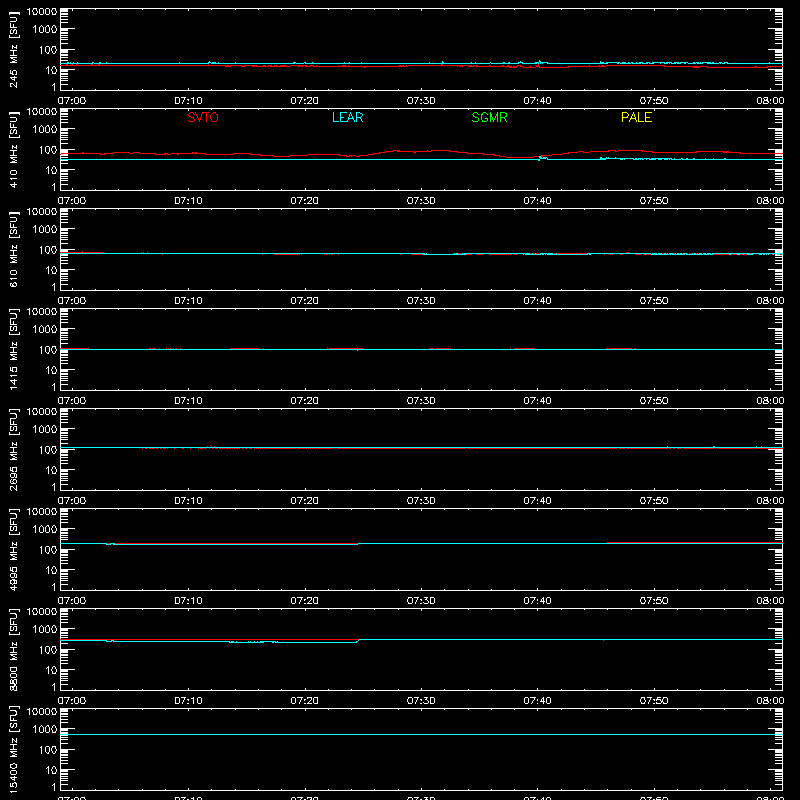Click the 07:20 tick label beneath the 410 MHz plot
Viewport: 800px width, 800px height.
pyautogui.click(x=305, y=201)
